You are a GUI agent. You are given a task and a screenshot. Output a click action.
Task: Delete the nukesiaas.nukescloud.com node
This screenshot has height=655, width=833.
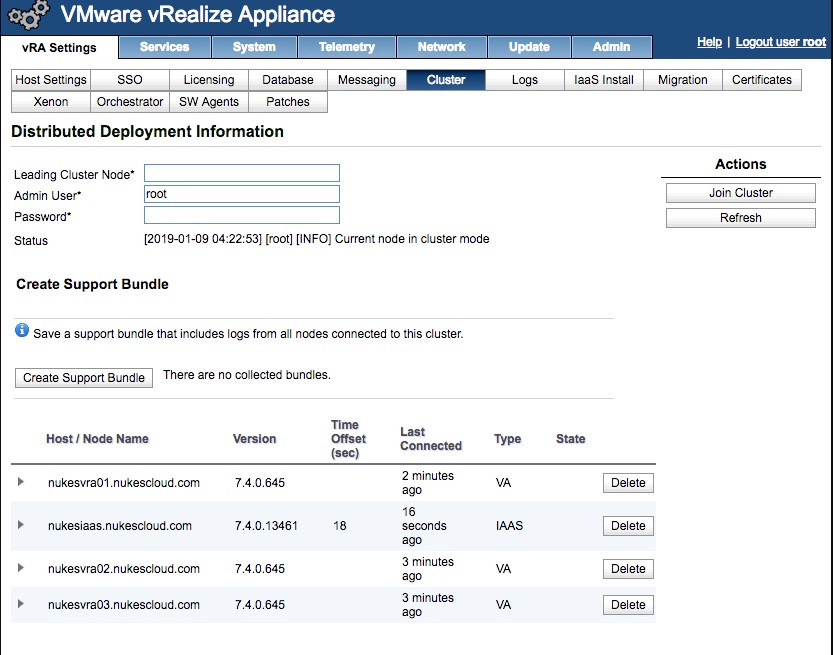coord(628,526)
